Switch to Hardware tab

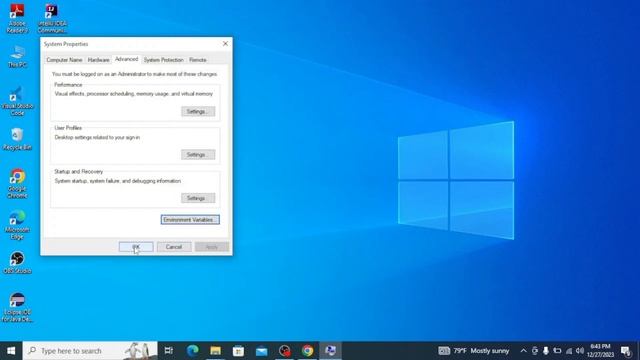(98, 60)
